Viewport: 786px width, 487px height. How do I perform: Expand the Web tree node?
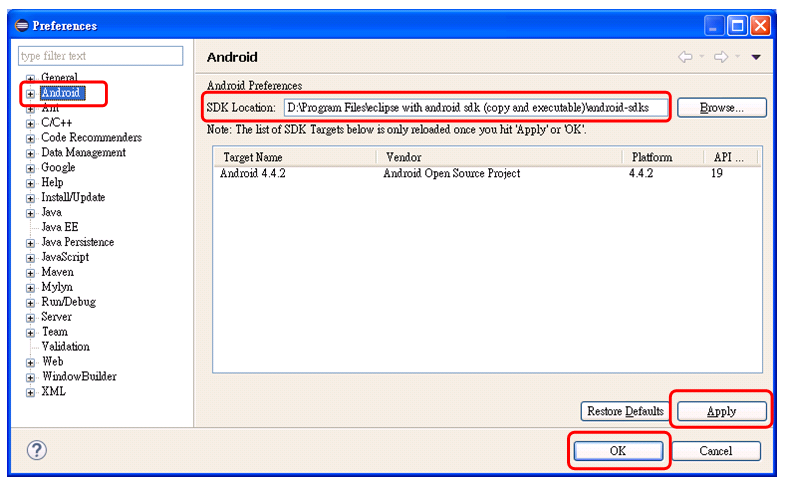(30, 363)
